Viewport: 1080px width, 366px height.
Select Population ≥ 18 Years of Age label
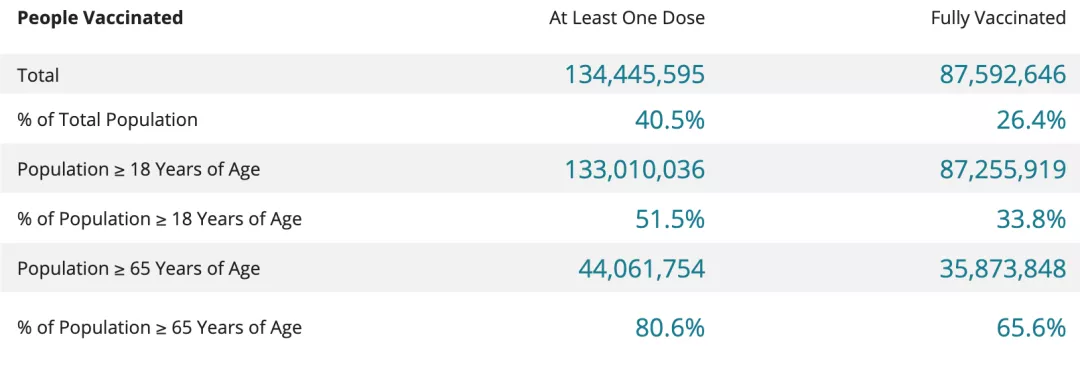[139, 170]
